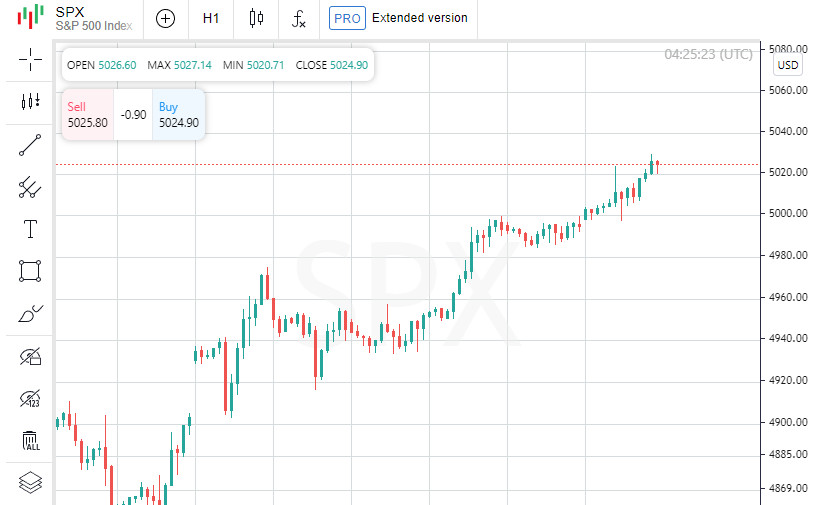The width and height of the screenshot is (821, 505).
Task: Open the H1 timeframe dropdown
Action: point(211,18)
